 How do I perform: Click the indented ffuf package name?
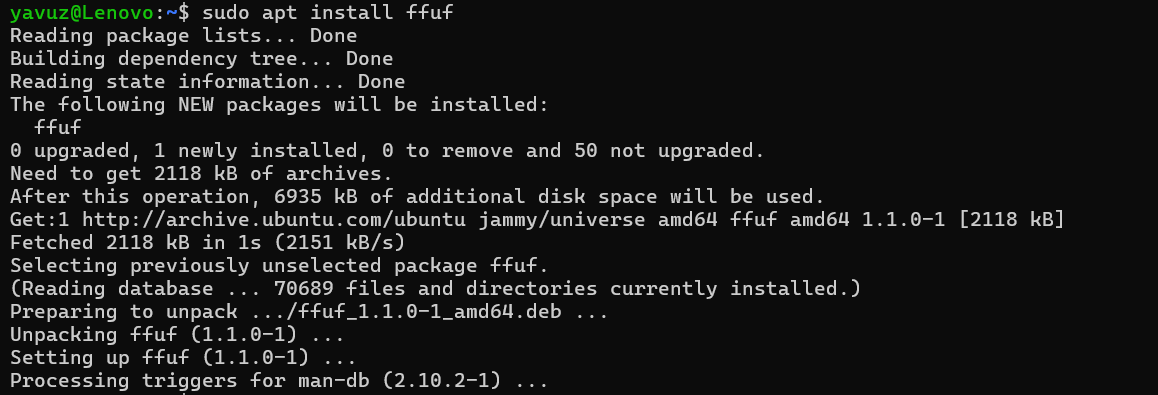[58, 127]
